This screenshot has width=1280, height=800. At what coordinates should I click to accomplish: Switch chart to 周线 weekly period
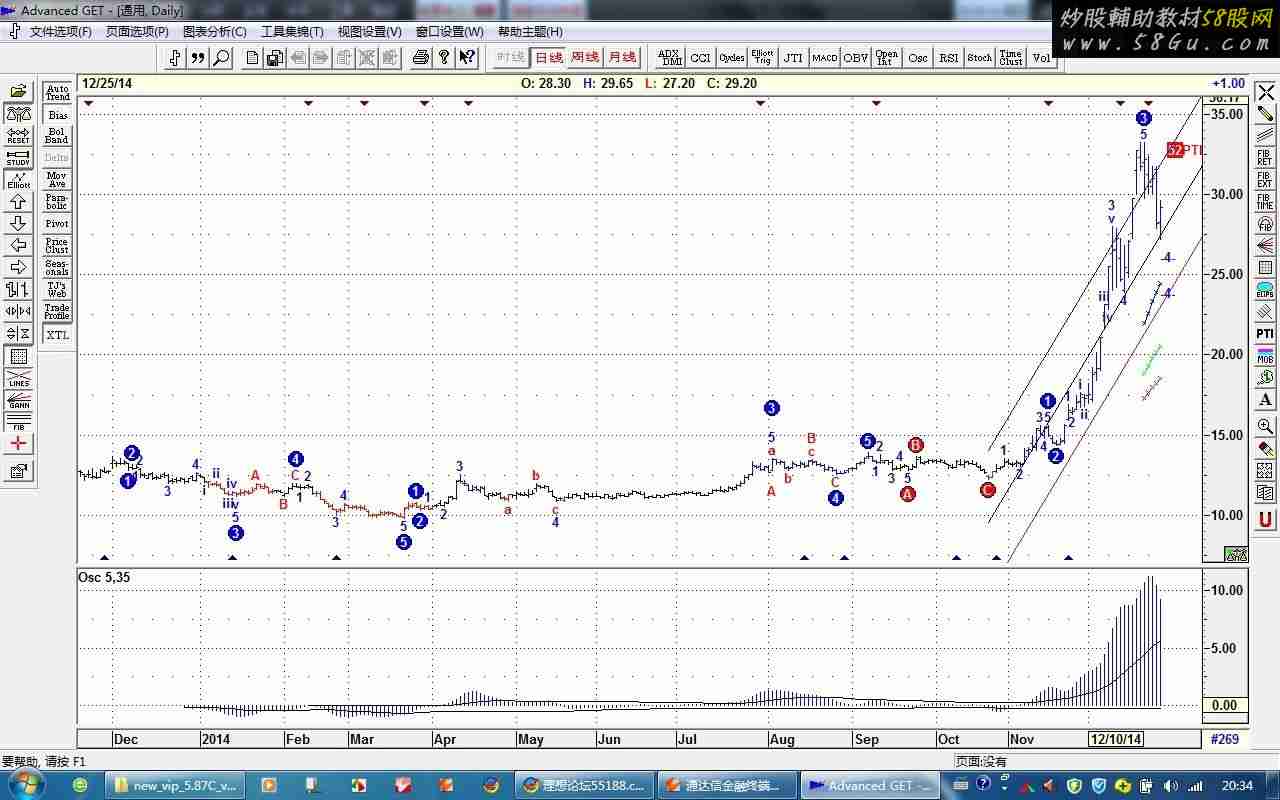(x=585, y=58)
